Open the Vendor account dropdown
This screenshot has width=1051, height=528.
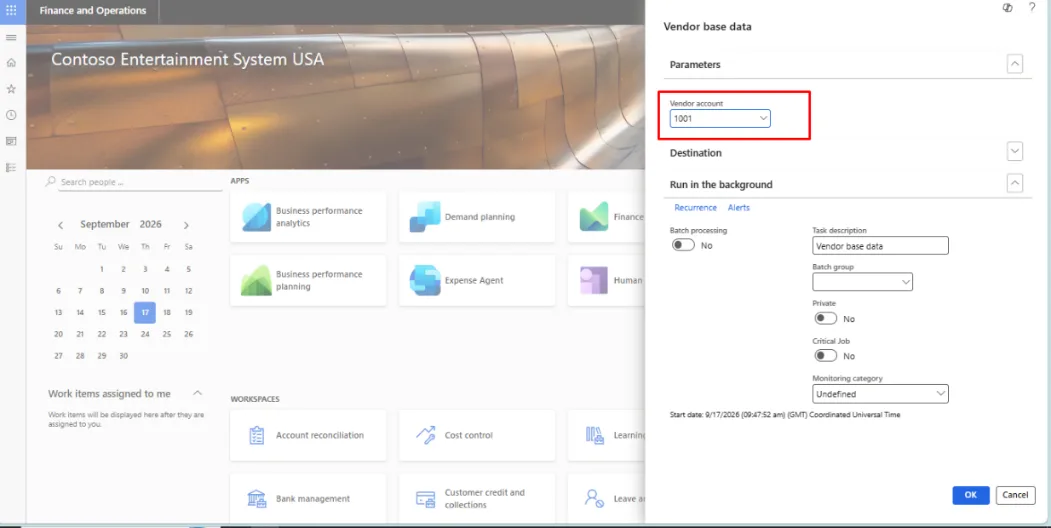[x=763, y=119]
